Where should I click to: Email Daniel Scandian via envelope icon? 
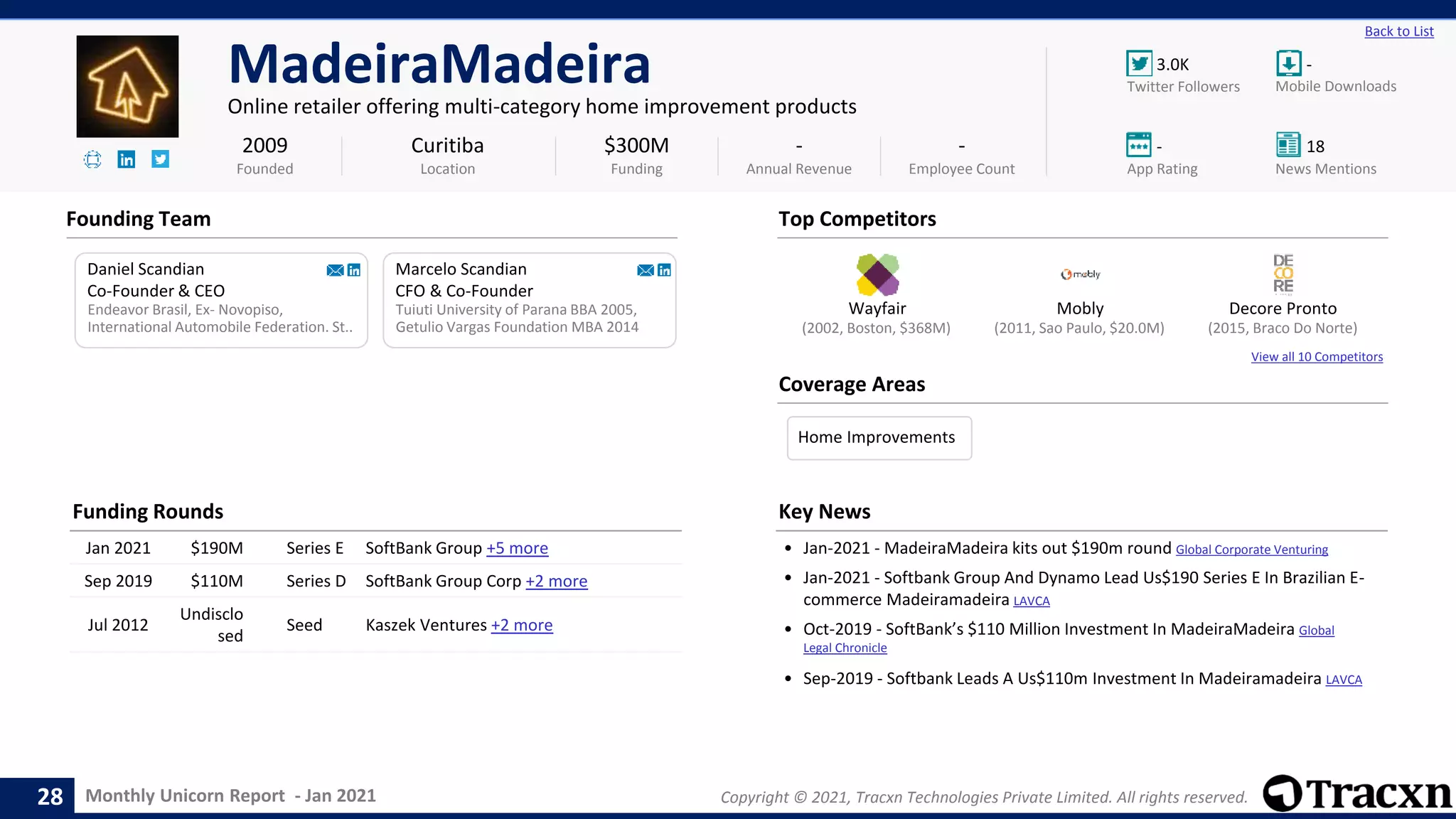[x=335, y=270]
